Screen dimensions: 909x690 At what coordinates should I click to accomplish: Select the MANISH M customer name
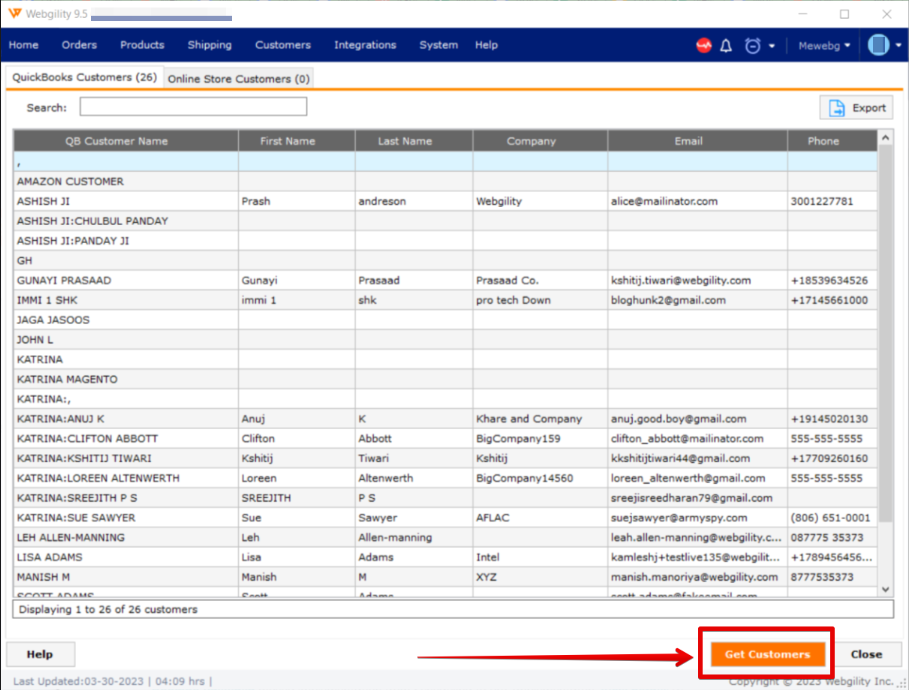click(x=43, y=577)
